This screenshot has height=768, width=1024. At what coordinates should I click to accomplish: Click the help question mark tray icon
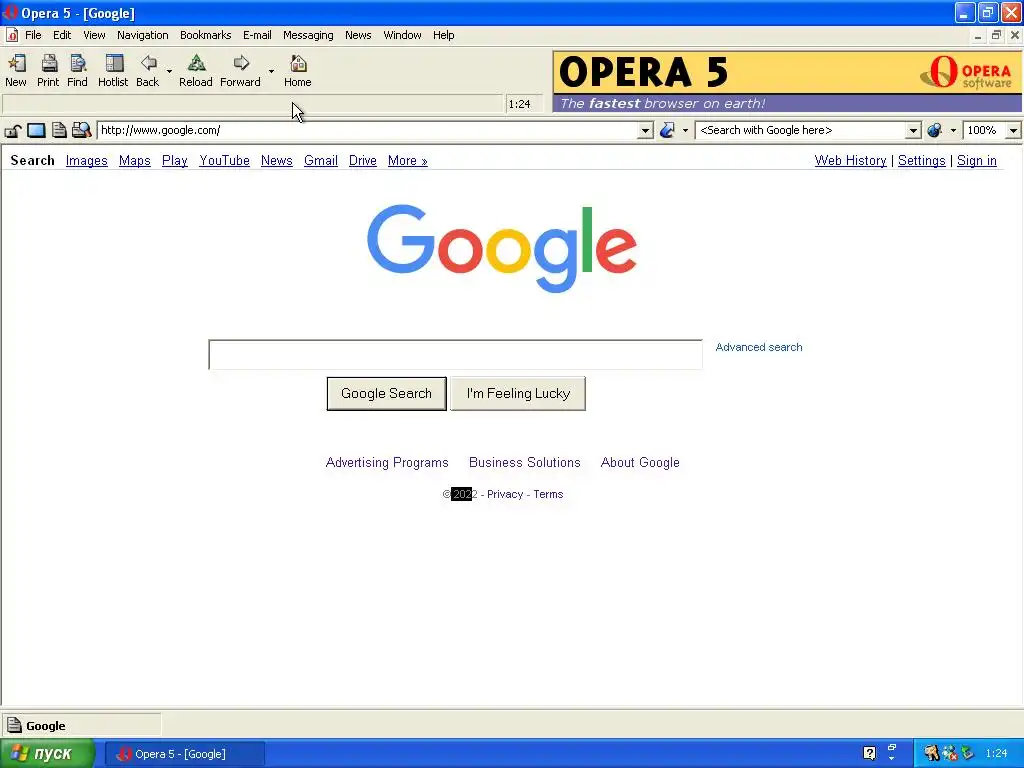point(869,753)
